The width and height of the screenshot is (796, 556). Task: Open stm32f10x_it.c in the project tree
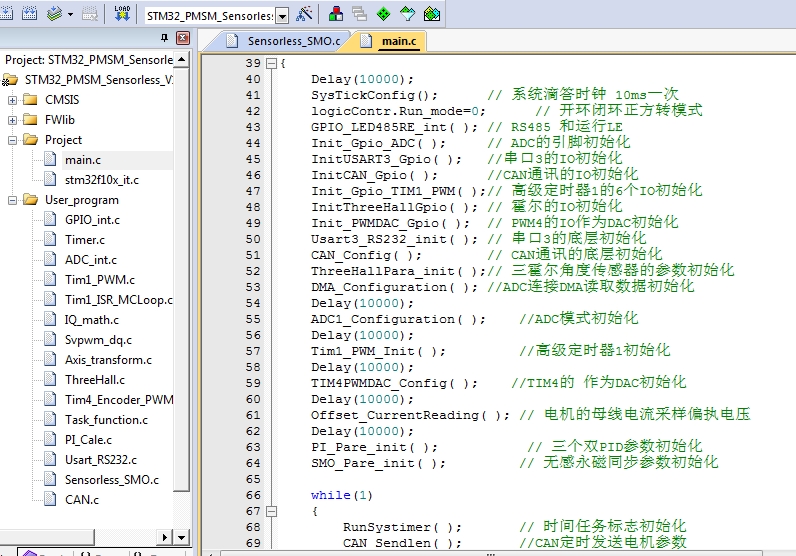pyautogui.click(x=102, y=180)
